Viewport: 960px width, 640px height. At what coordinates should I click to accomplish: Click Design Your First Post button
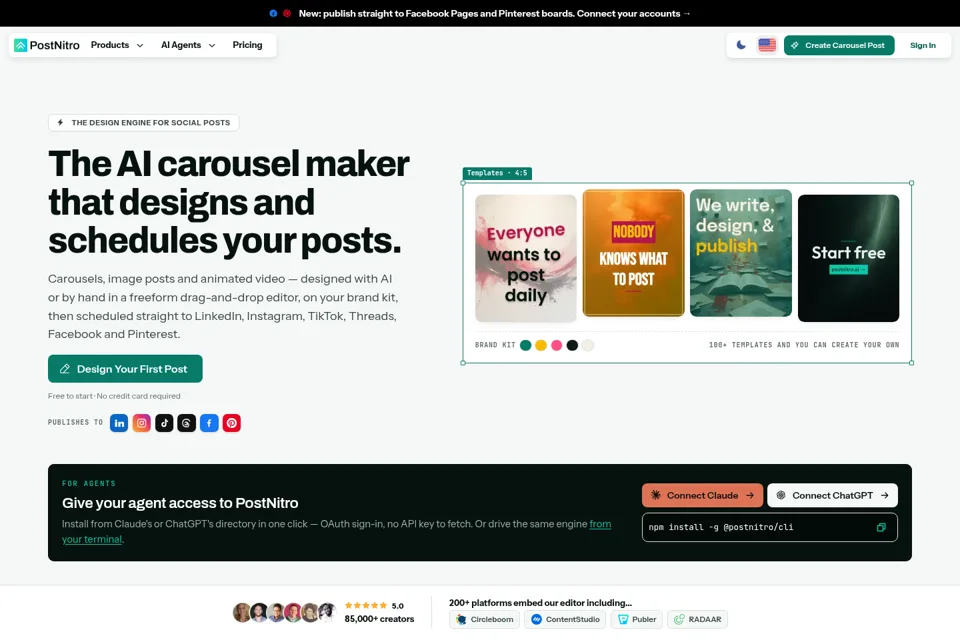[x=125, y=369]
